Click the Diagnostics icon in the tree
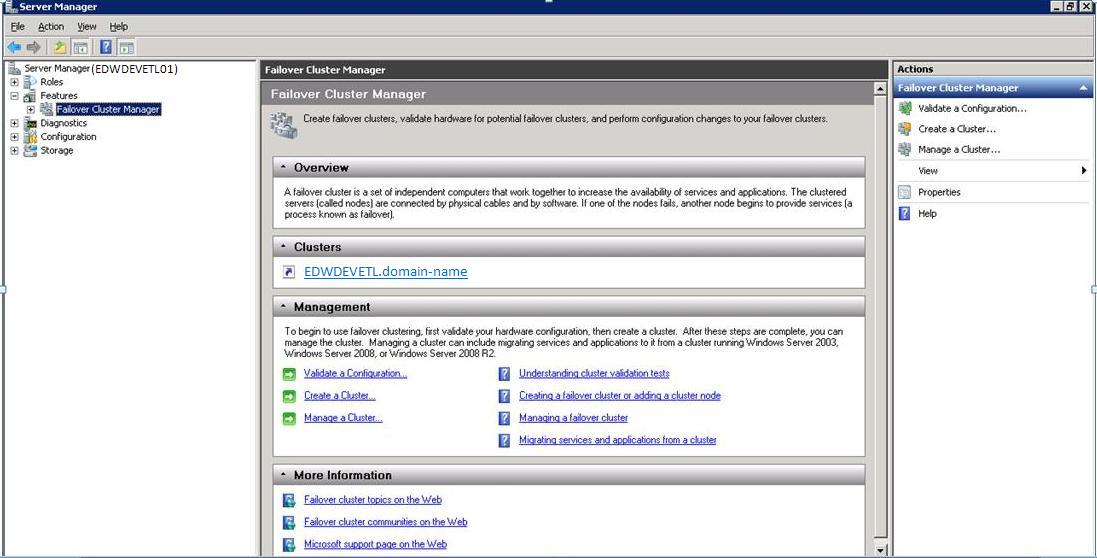The width and height of the screenshot is (1097, 558). 29,123
